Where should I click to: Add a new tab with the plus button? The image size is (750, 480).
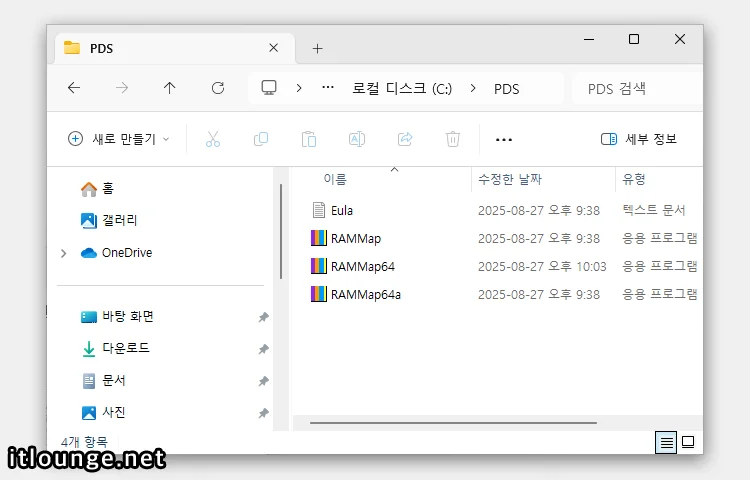[318, 48]
